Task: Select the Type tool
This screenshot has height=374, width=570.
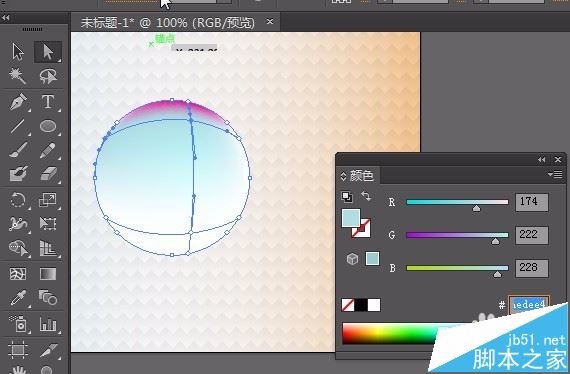Action: click(48, 102)
